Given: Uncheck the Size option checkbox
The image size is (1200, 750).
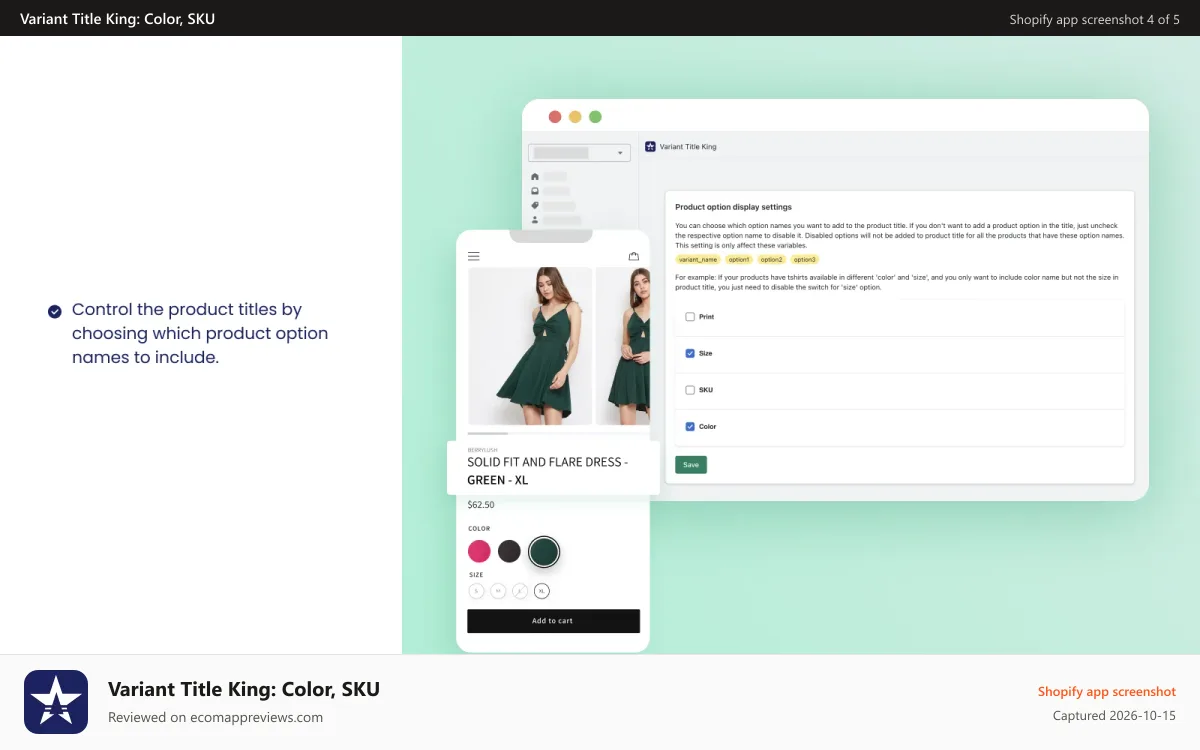Looking at the screenshot, I should (690, 353).
